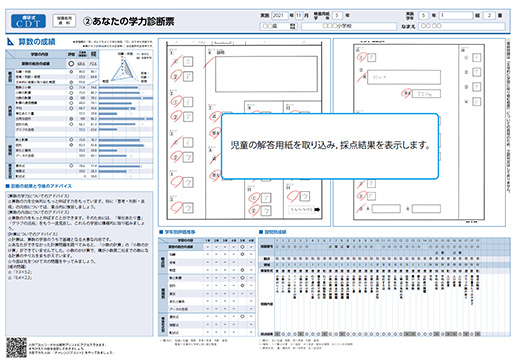This screenshot has width=515, height=360.
Task: Click the callout 児童の解答用紙を取り込み
Action: click(x=330, y=146)
